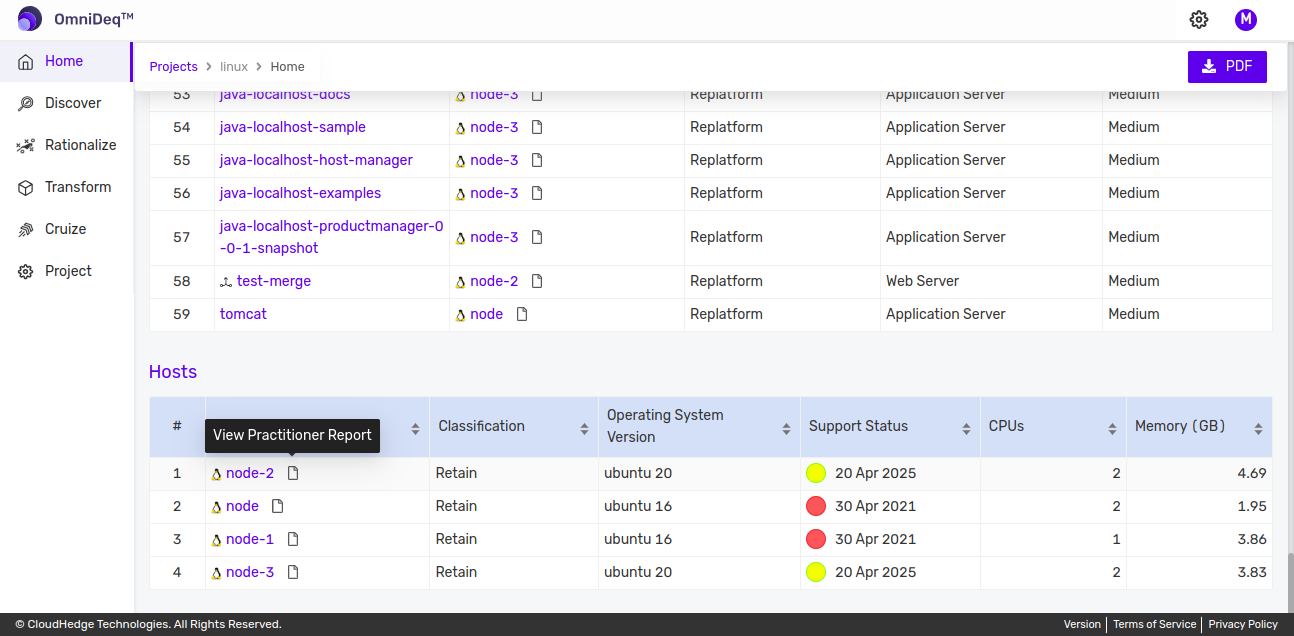
Task: Sort by Support Status column arrows
Action: pyautogui.click(x=966, y=429)
